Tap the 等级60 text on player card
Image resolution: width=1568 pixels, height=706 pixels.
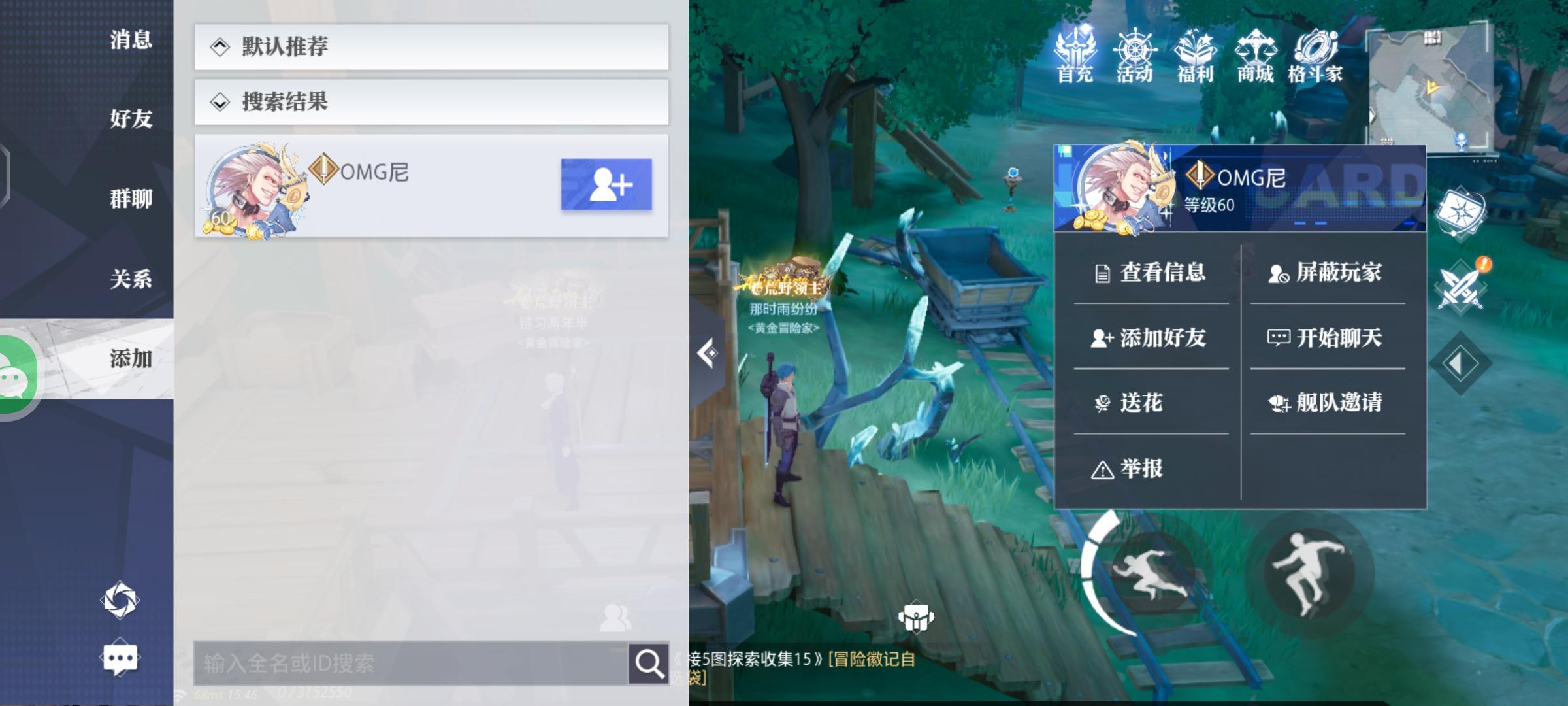click(x=1209, y=205)
